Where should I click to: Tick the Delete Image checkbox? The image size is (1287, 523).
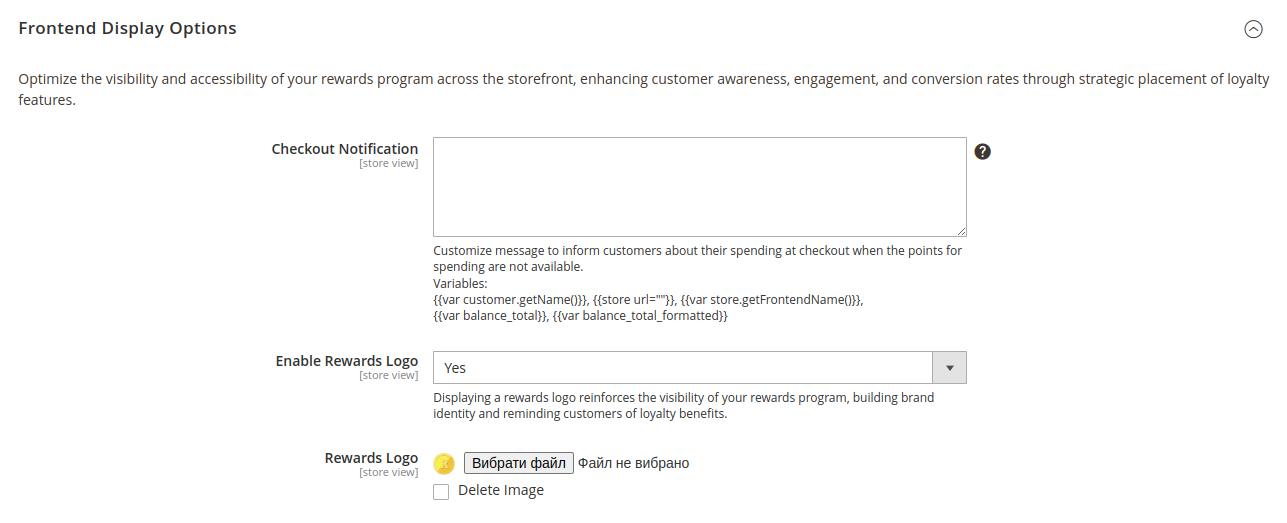(x=441, y=492)
